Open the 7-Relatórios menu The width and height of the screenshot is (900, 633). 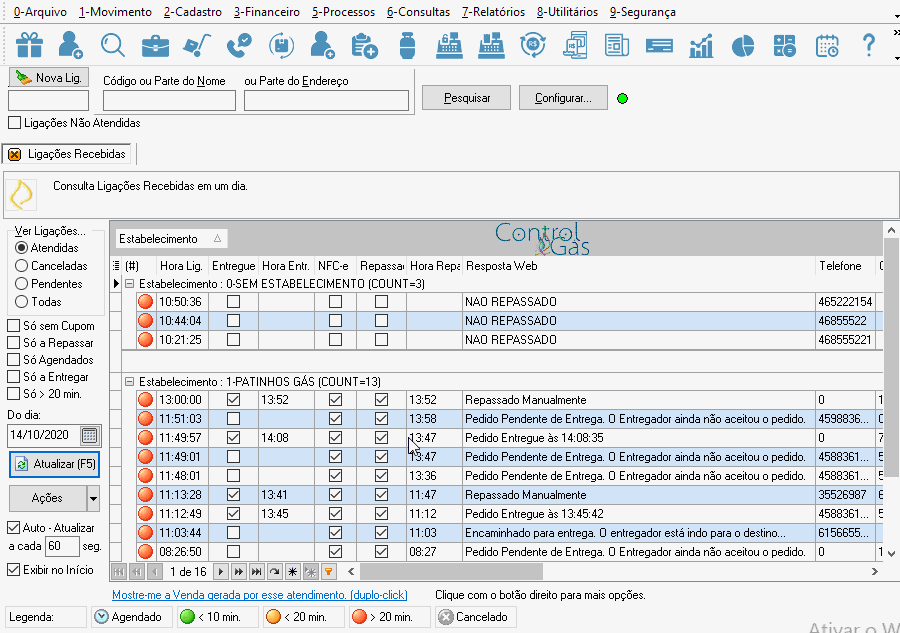coord(493,12)
